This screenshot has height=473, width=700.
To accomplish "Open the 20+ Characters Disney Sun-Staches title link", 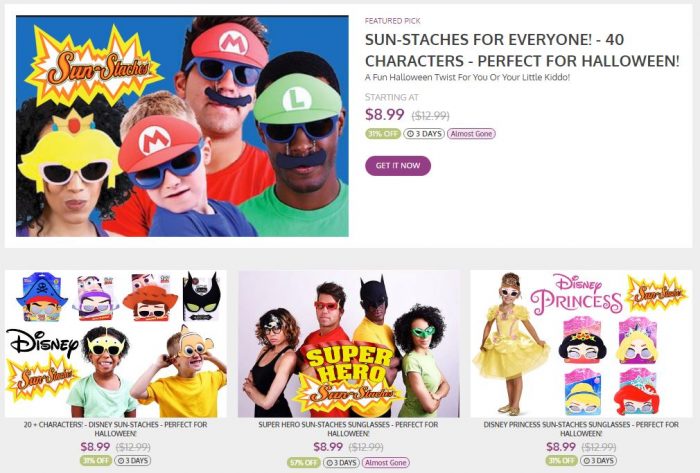I will 115,429.
